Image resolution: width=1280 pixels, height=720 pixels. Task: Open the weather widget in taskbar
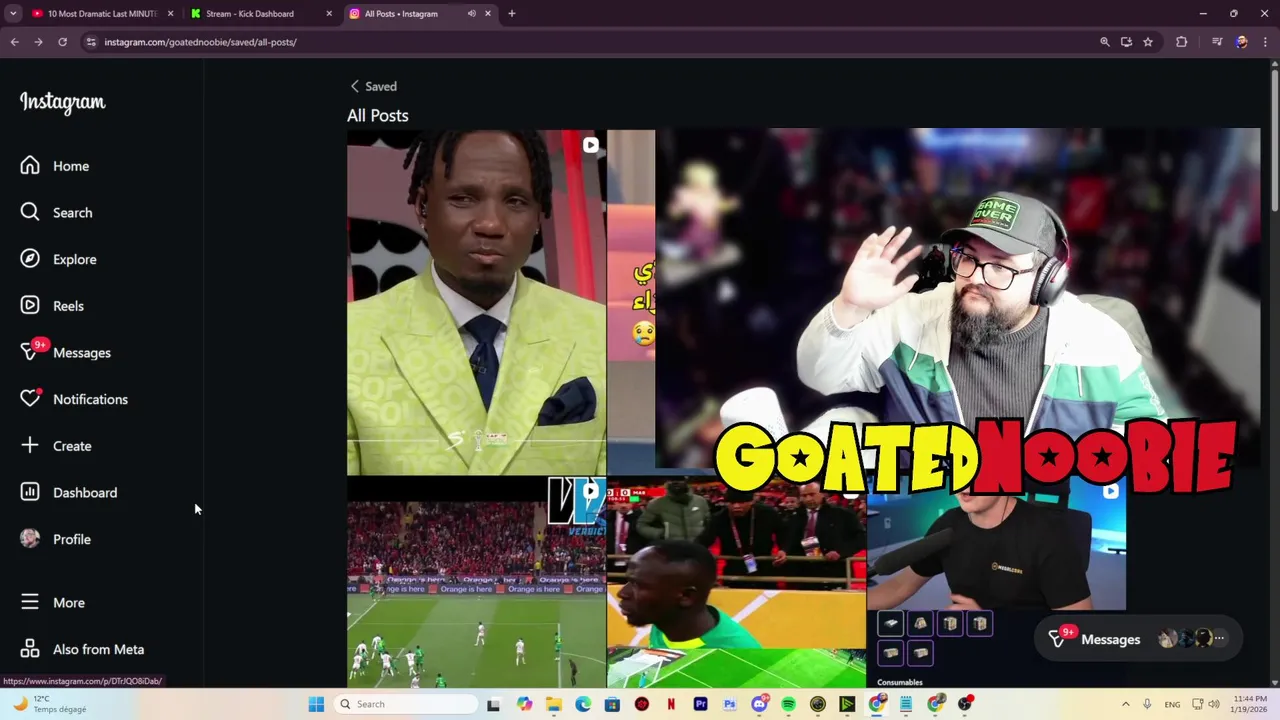tap(48, 704)
